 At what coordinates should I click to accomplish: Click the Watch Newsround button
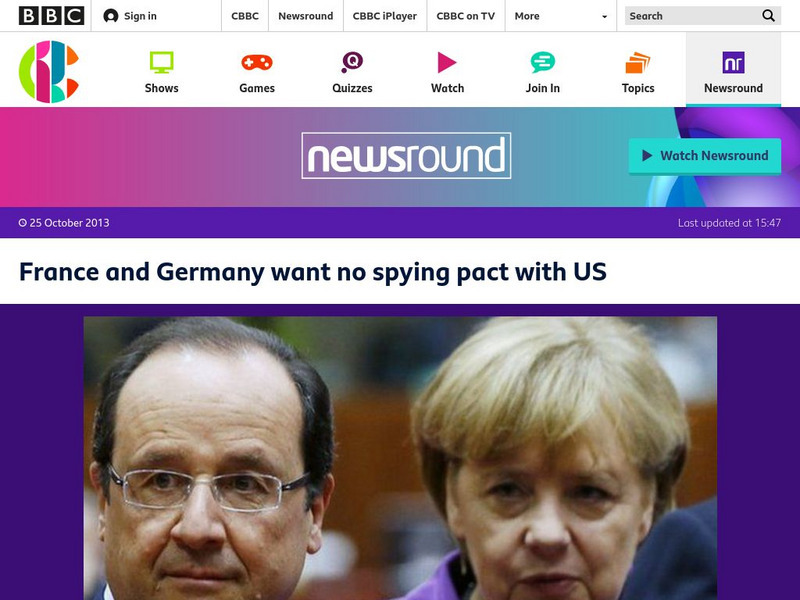tap(705, 156)
